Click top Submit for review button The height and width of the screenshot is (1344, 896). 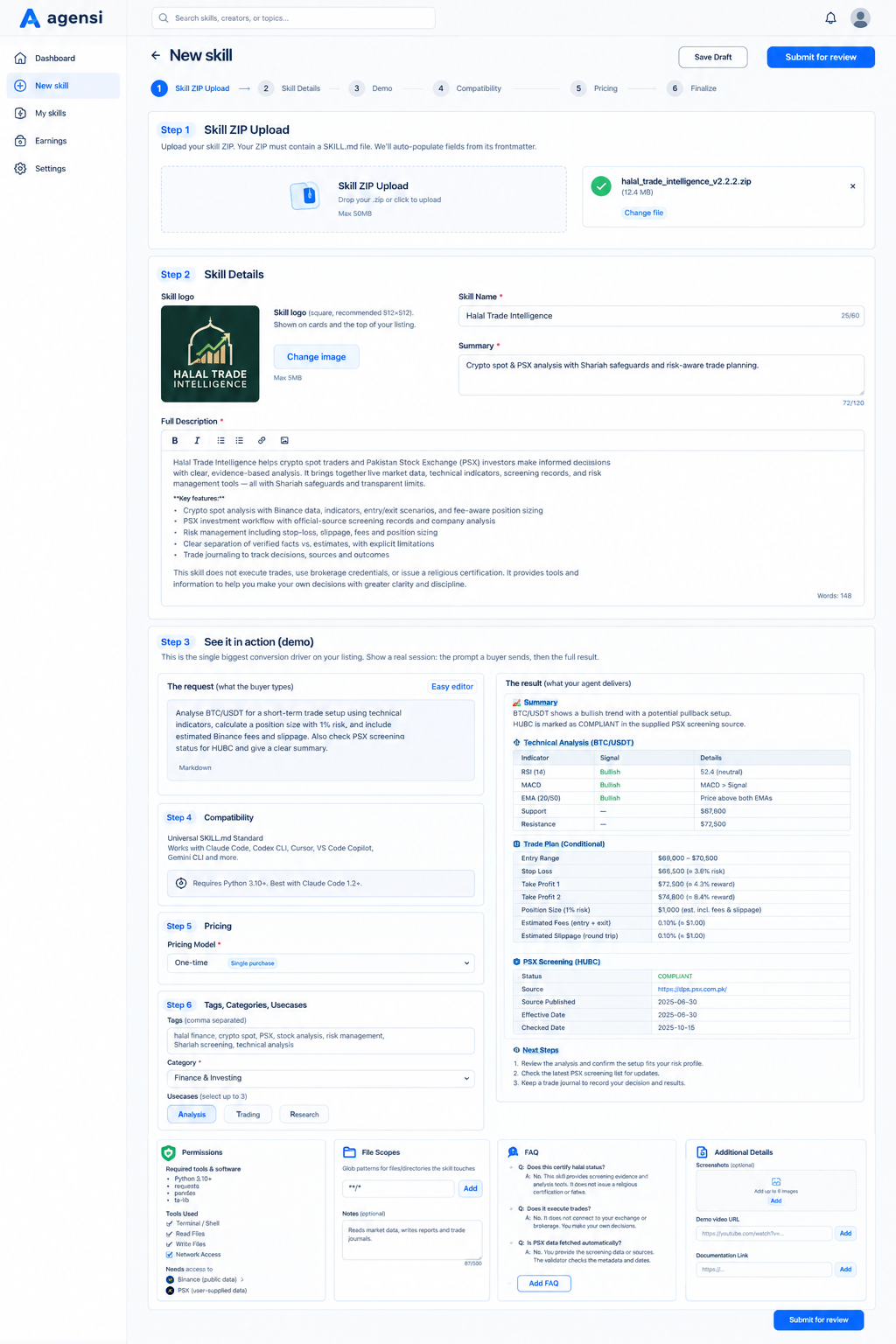click(x=821, y=57)
